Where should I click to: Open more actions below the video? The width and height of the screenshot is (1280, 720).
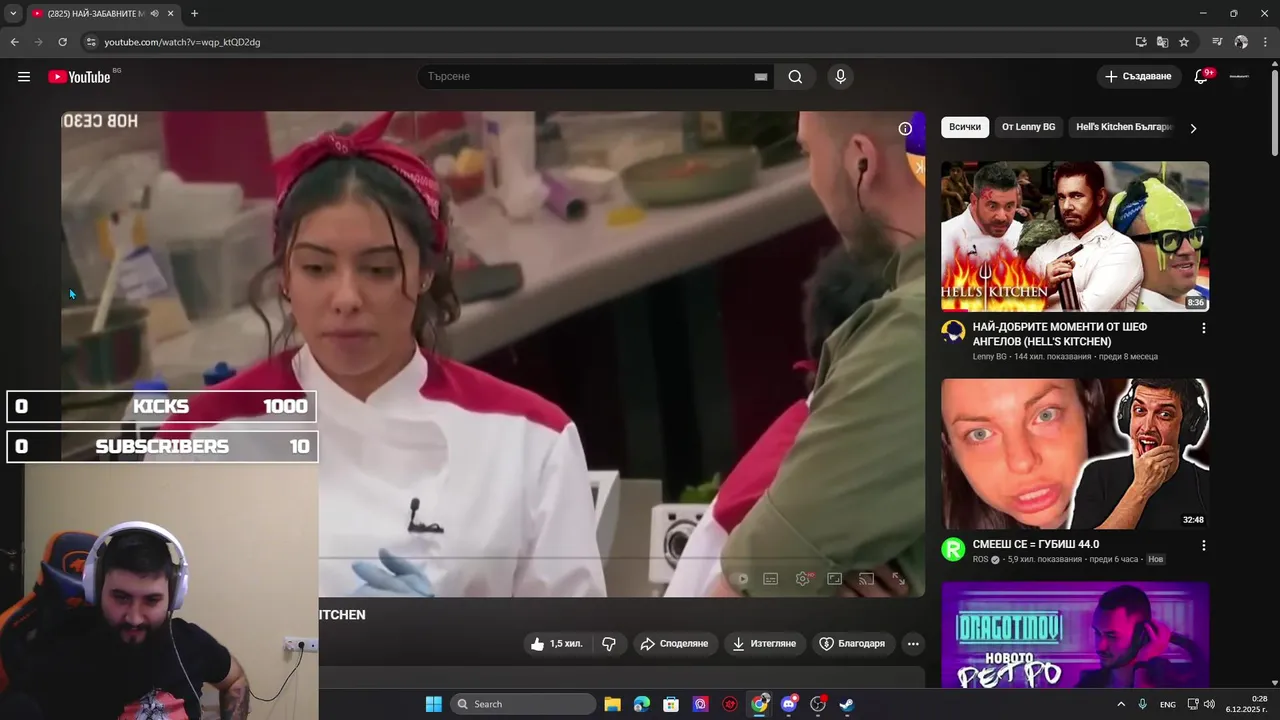point(913,644)
